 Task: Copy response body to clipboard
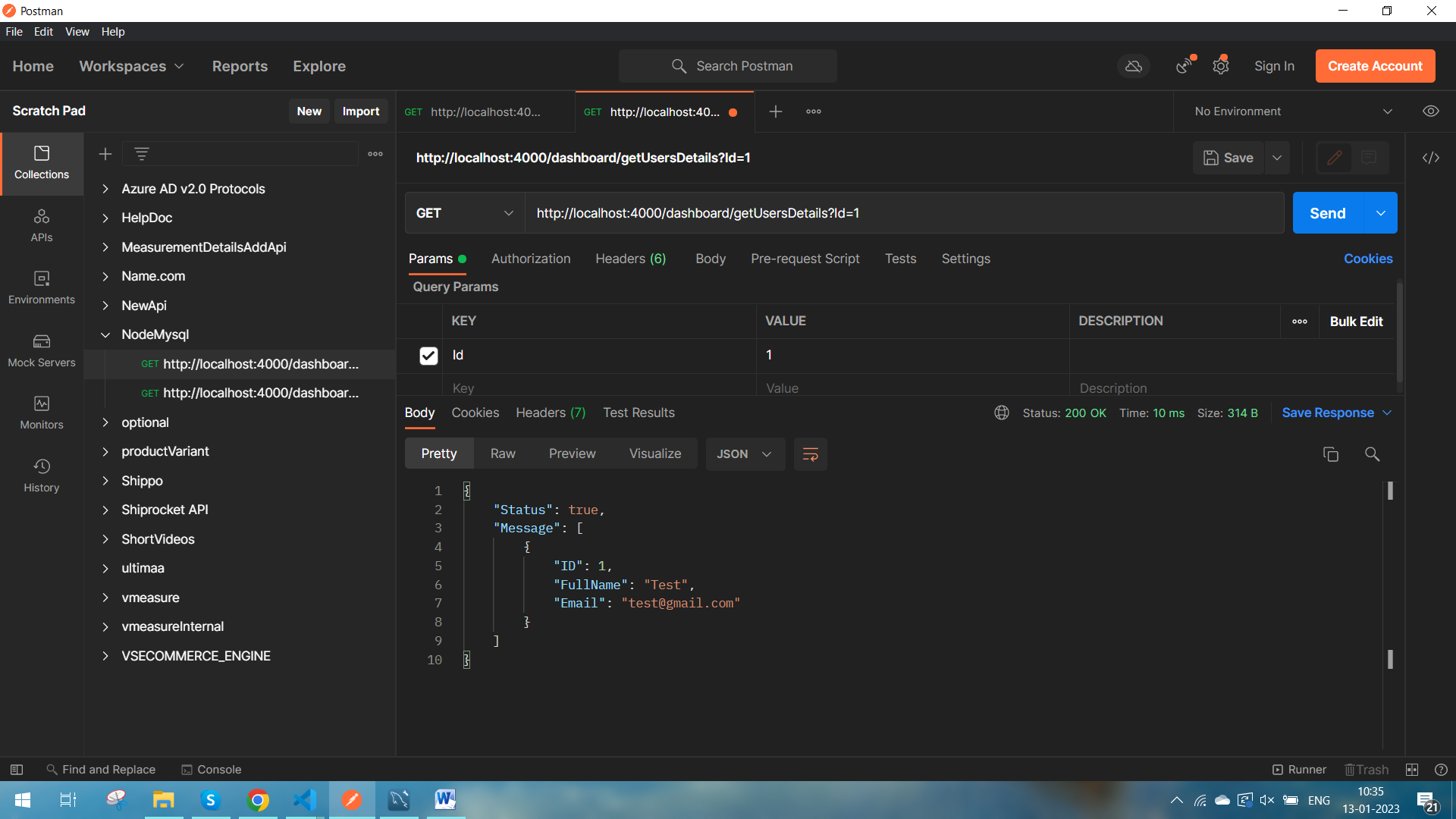click(1331, 454)
